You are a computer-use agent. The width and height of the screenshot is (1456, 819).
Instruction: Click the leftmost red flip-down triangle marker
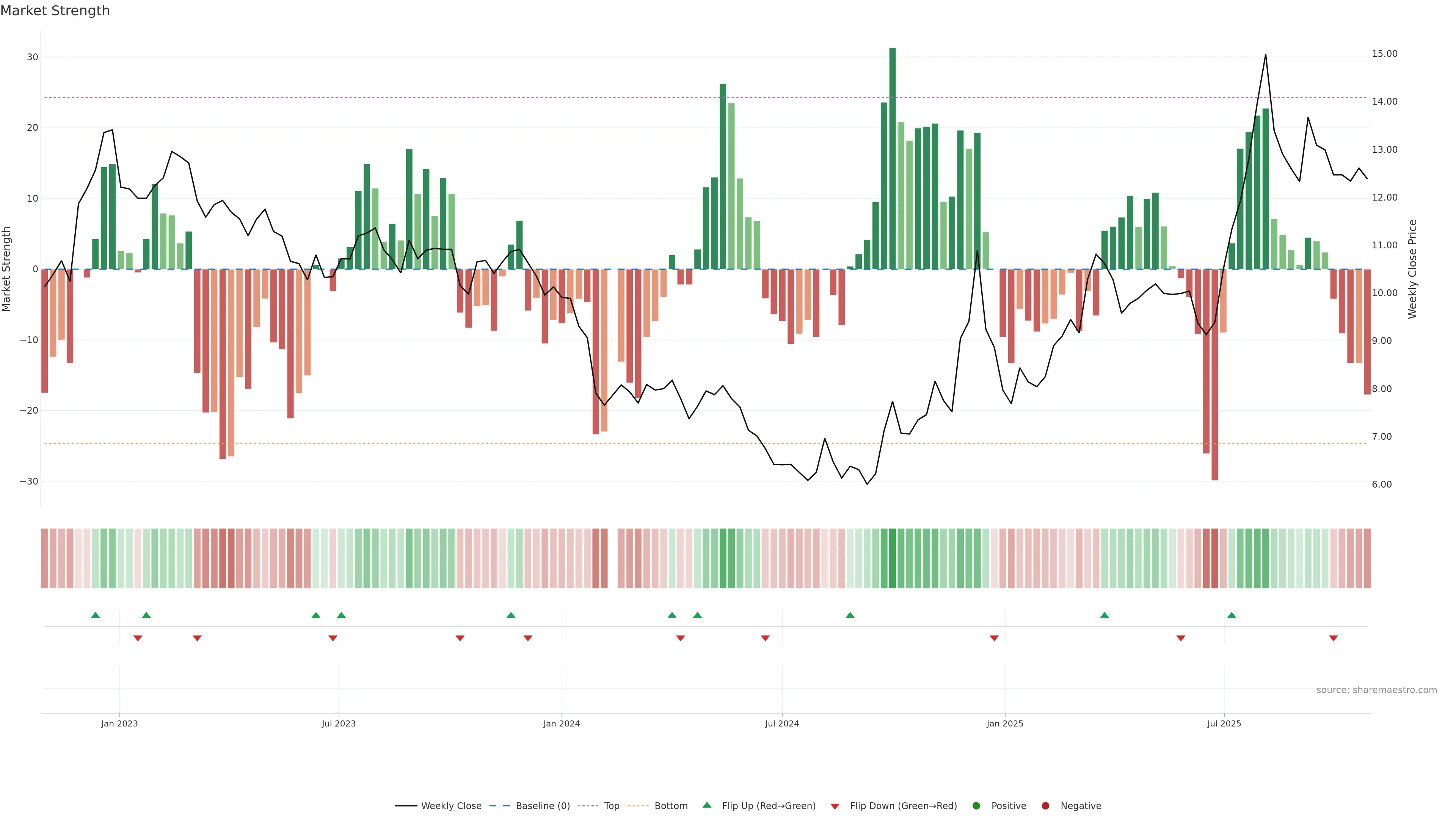point(137,638)
